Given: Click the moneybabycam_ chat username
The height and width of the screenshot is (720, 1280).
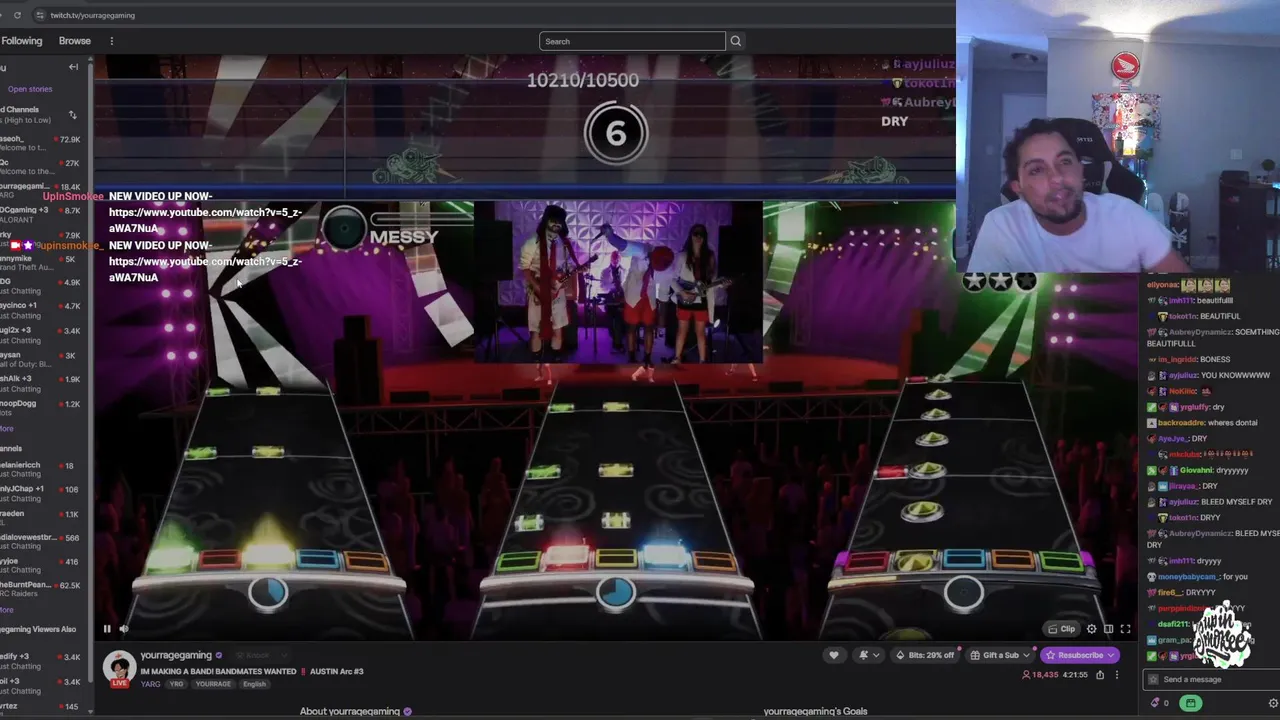Looking at the screenshot, I should [x=1189, y=576].
